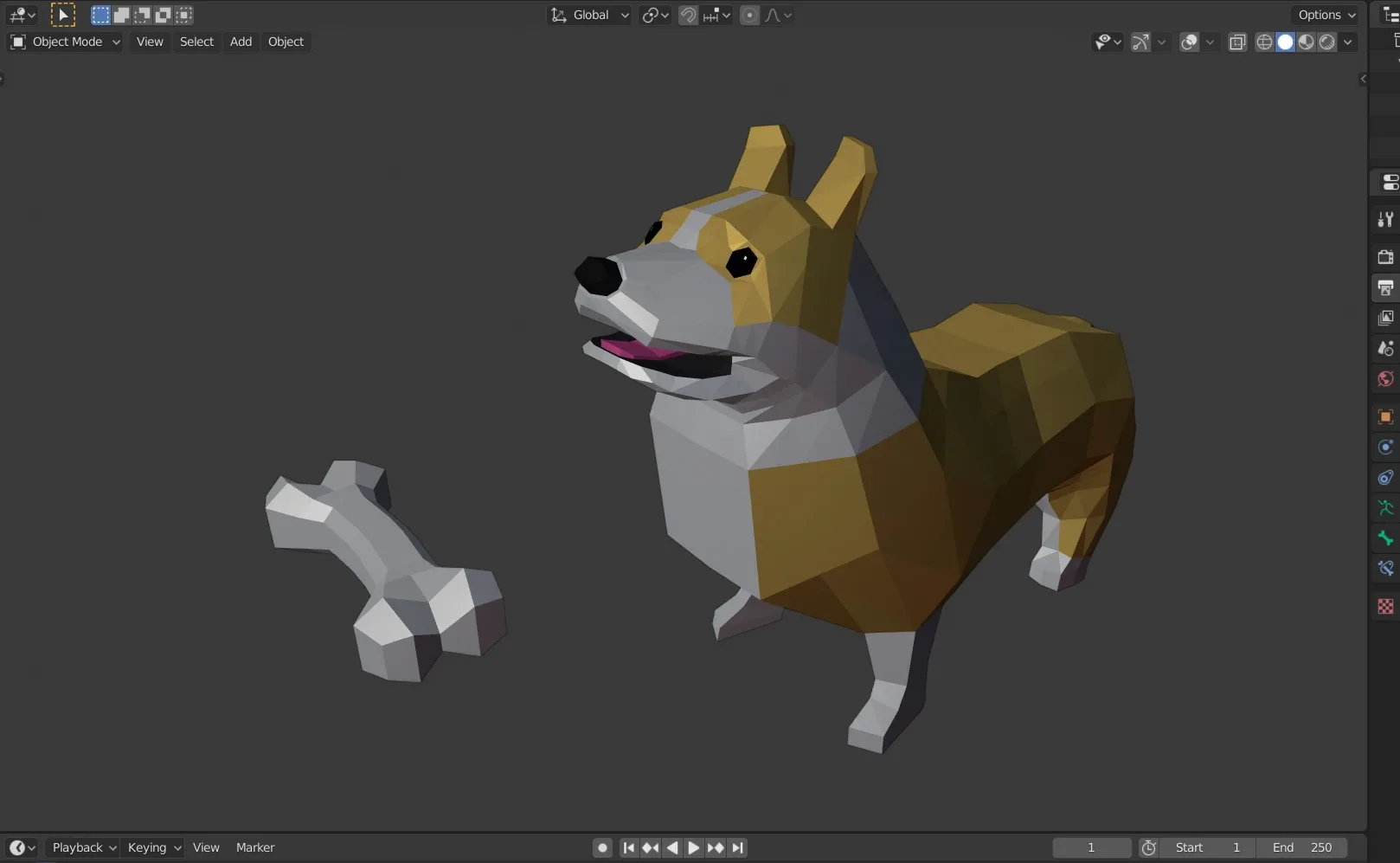Screen dimensions: 1400x863
Task: Open proportional editing falloff dropdown
Action: pyautogui.click(x=778, y=15)
